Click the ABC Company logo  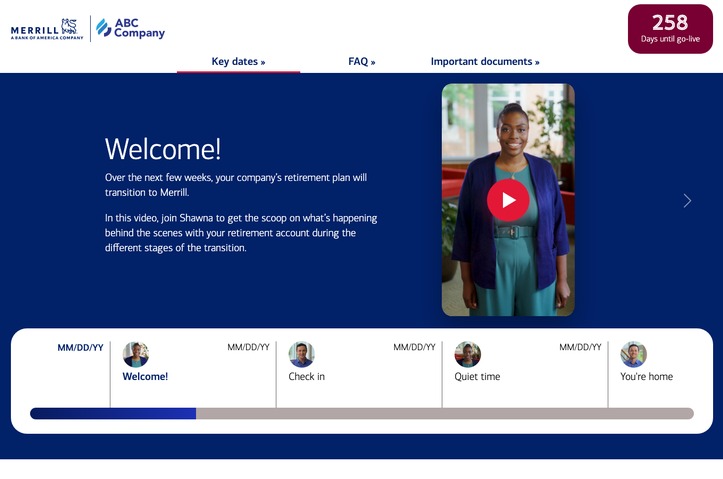click(130, 28)
